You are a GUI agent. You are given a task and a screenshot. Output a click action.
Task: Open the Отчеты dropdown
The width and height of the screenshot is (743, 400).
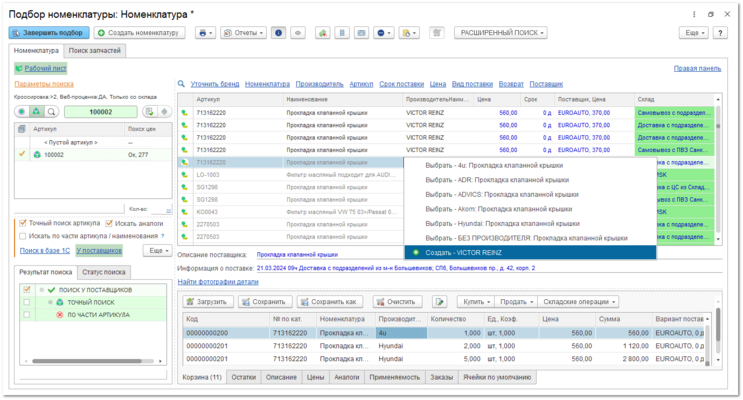pos(243,33)
